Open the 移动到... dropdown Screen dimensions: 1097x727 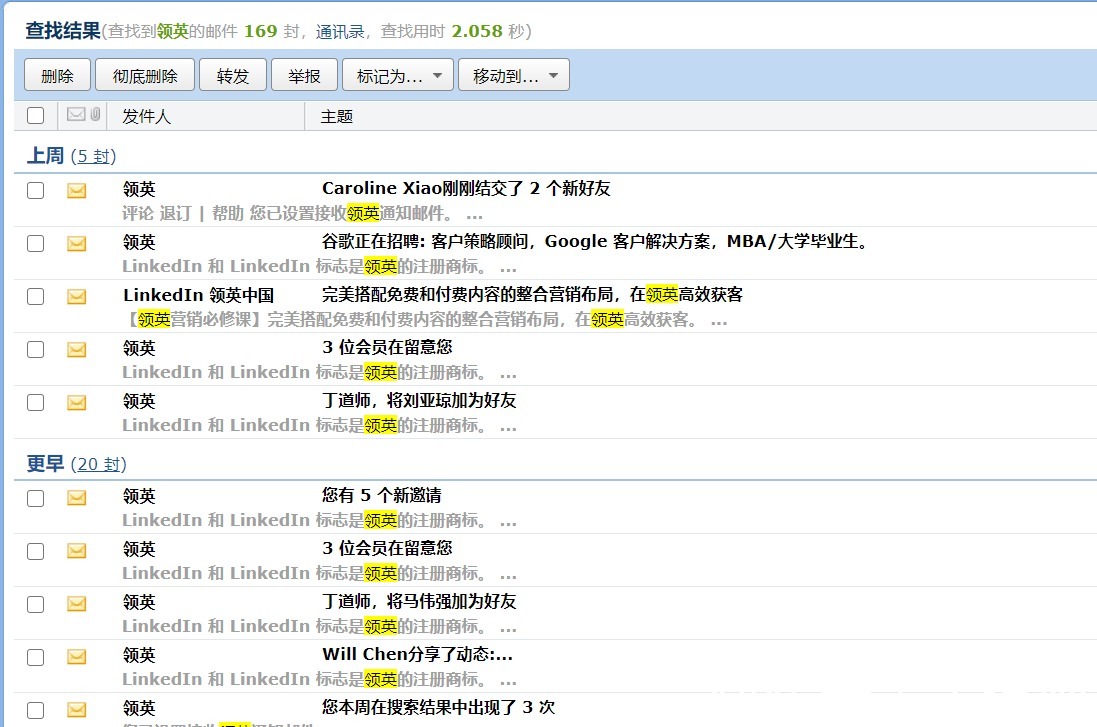[514, 75]
